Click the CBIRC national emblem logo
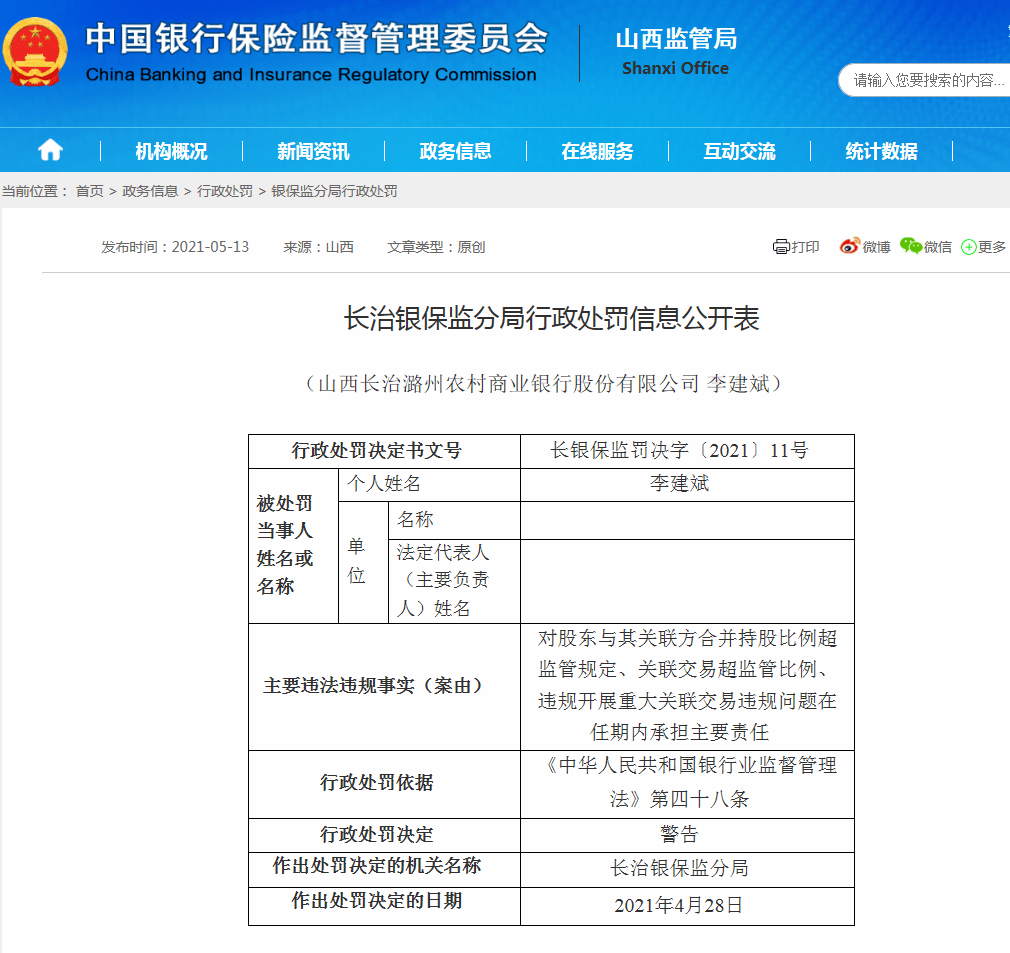Screen dimensions: 1010x953 [35, 49]
